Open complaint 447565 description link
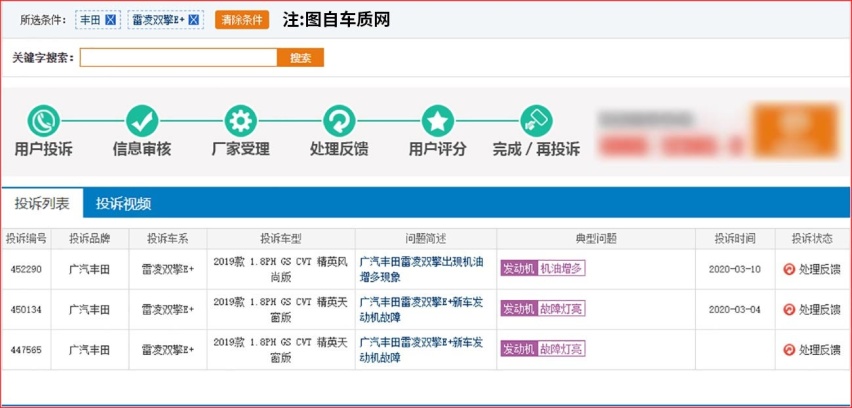 tap(422, 350)
